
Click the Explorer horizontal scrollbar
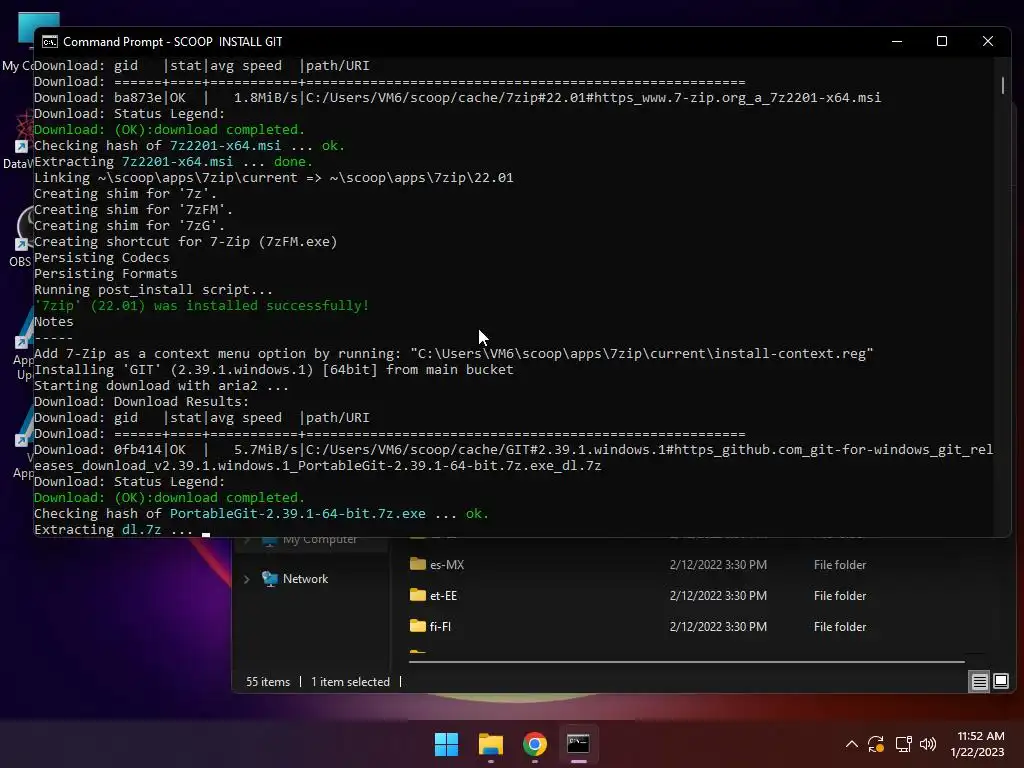[x=686, y=662]
